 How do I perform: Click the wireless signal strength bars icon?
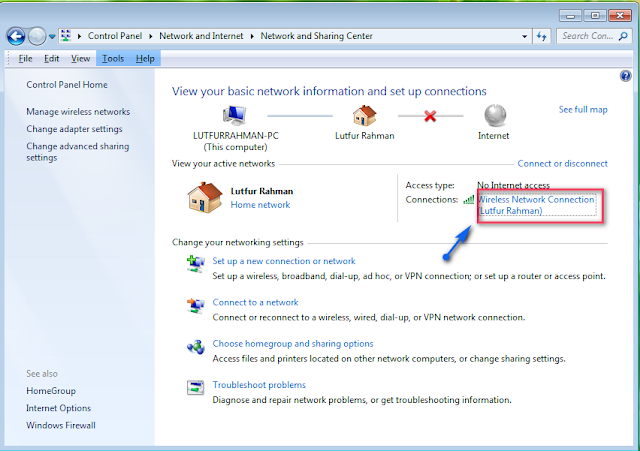[x=469, y=200]
